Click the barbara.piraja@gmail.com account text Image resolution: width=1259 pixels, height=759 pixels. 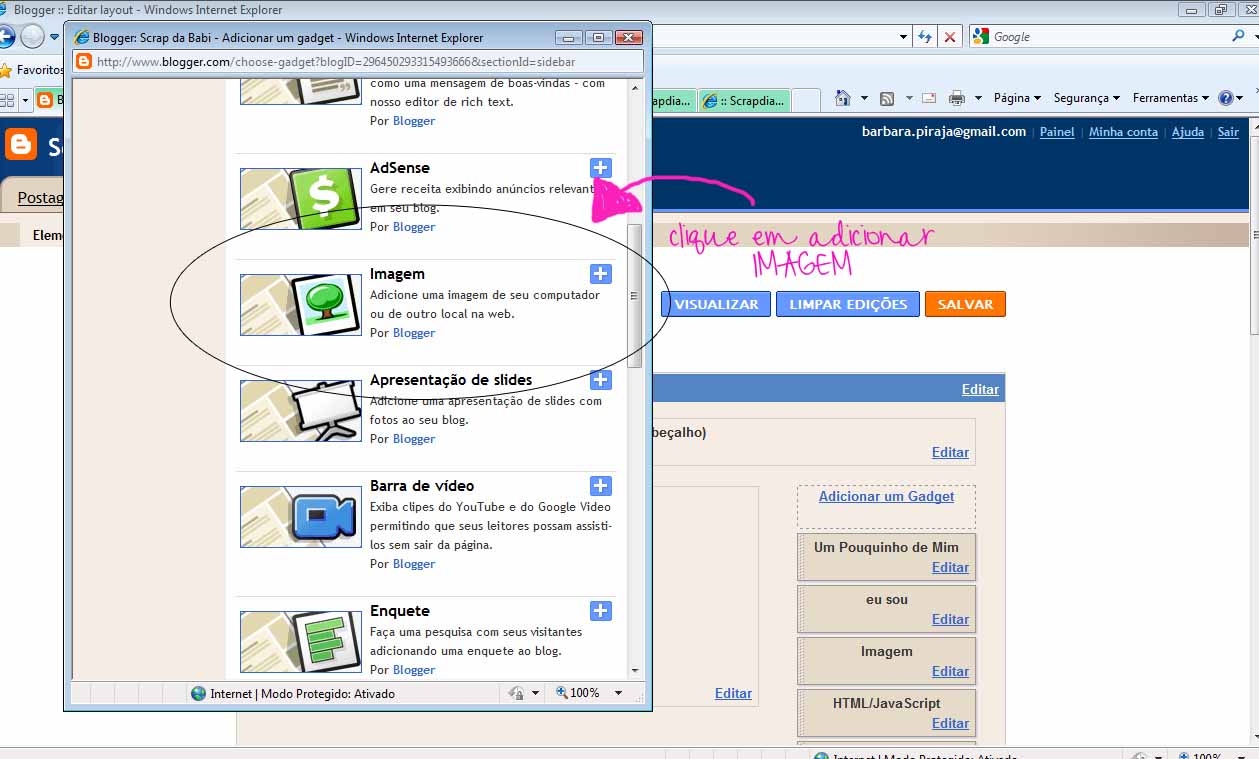pyautogui.click(x=944, y=132)
